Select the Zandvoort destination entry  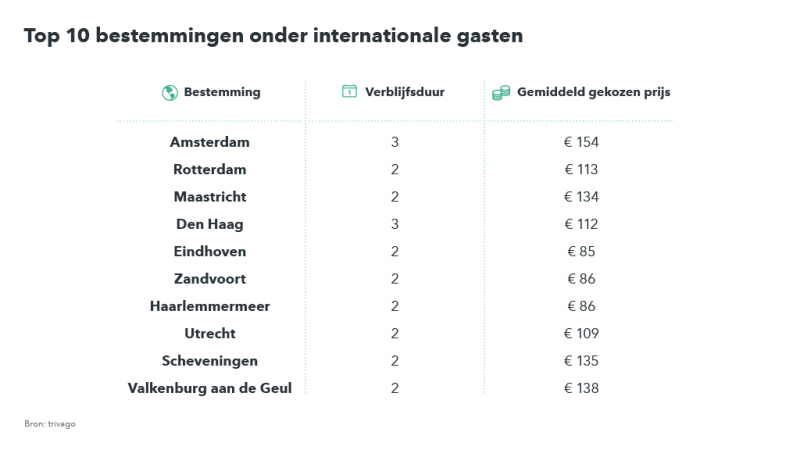pyautogui.click(x=210, y=278)
